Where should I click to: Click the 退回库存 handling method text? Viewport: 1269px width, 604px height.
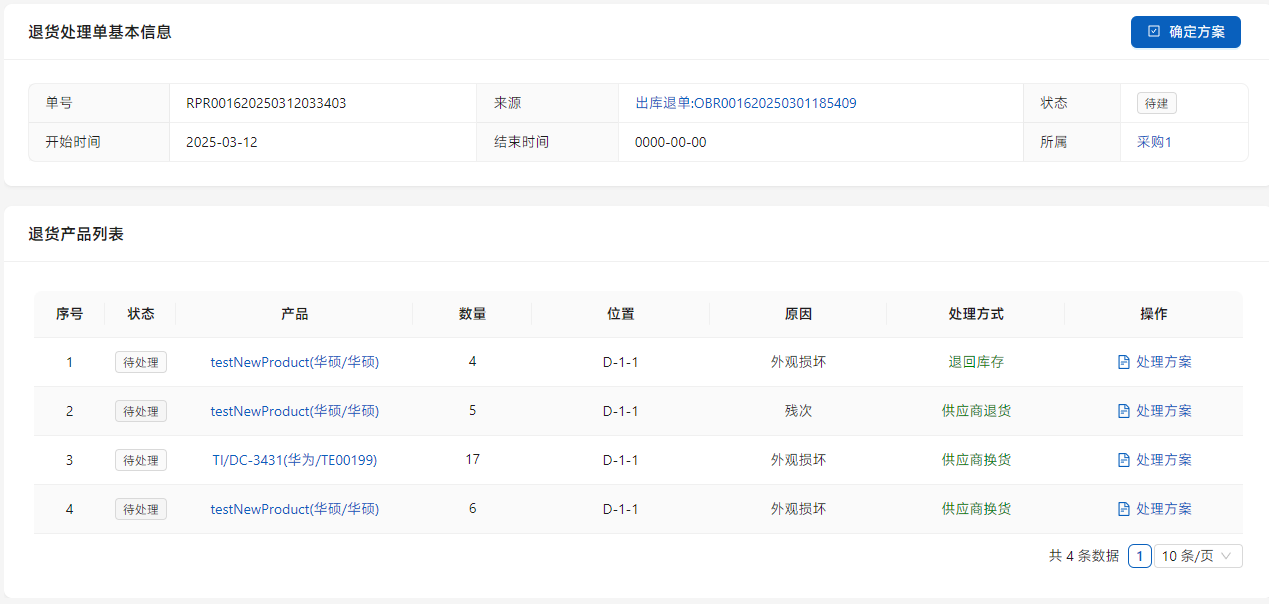point(976,362)
